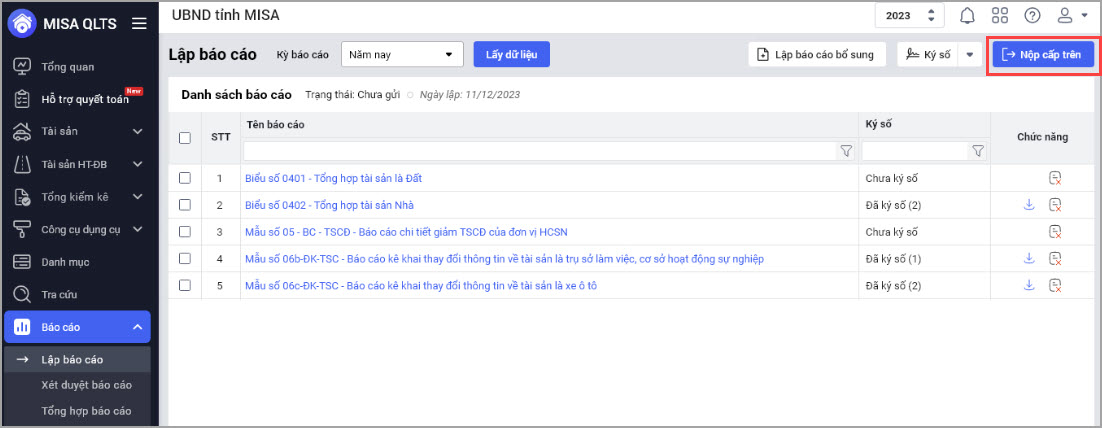This screenshot has height=428, width=1102.
Task: Expand the Ký số dropdown arrow
Action: coord(968,55)
